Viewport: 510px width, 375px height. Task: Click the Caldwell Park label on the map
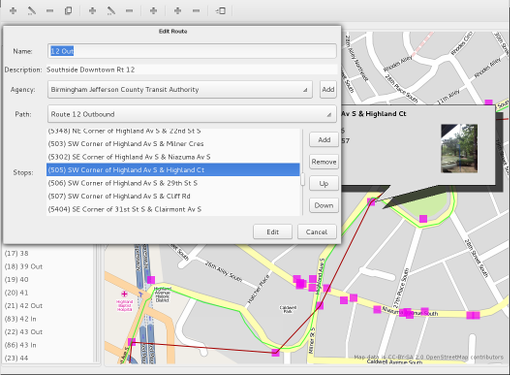pyautogui.click(x=288, y=309)
